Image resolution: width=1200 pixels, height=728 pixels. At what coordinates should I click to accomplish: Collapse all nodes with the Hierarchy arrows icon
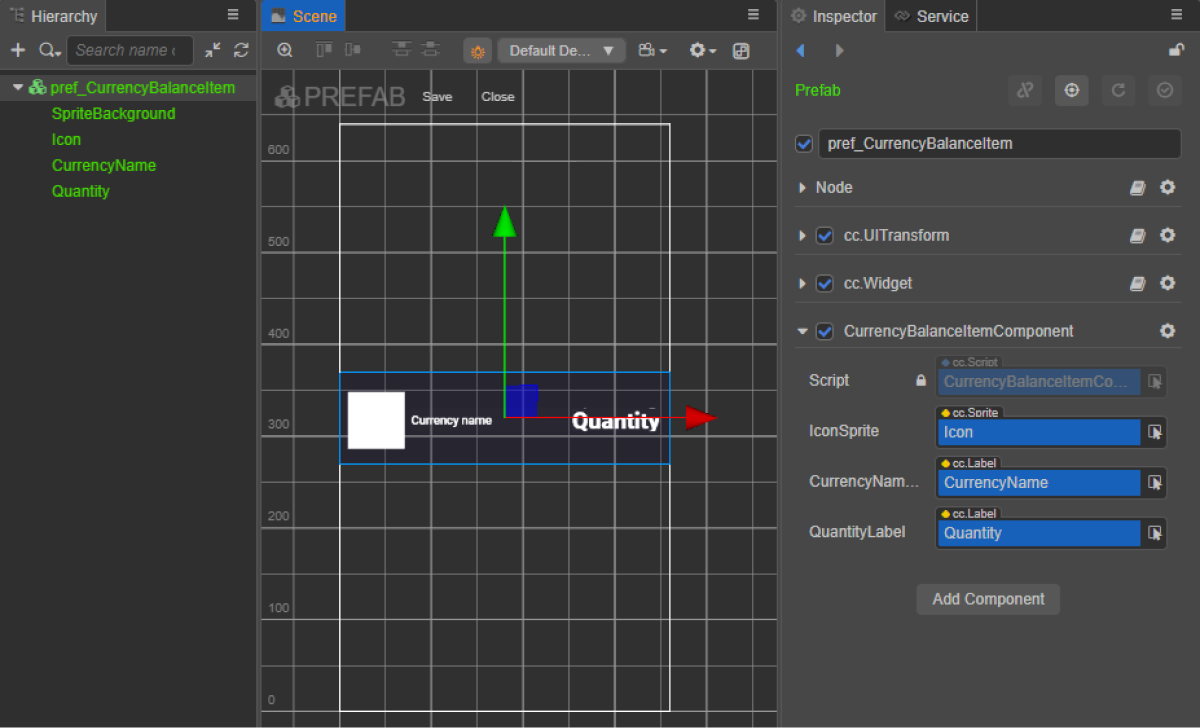213,50
